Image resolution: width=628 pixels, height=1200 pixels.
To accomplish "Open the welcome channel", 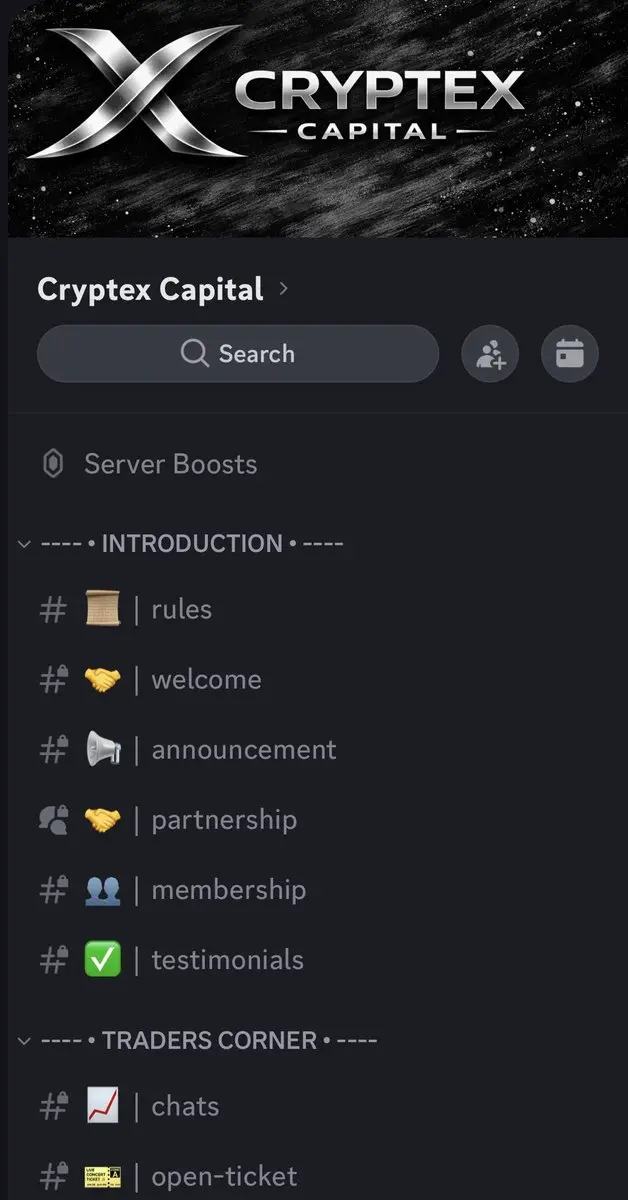I will [x=206, y=680].
